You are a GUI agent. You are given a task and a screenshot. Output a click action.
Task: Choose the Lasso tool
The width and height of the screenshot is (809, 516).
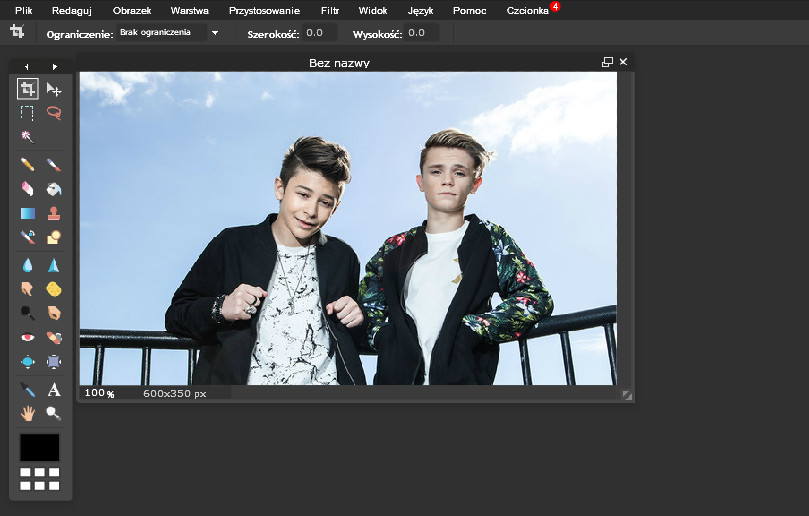(54, 113)
